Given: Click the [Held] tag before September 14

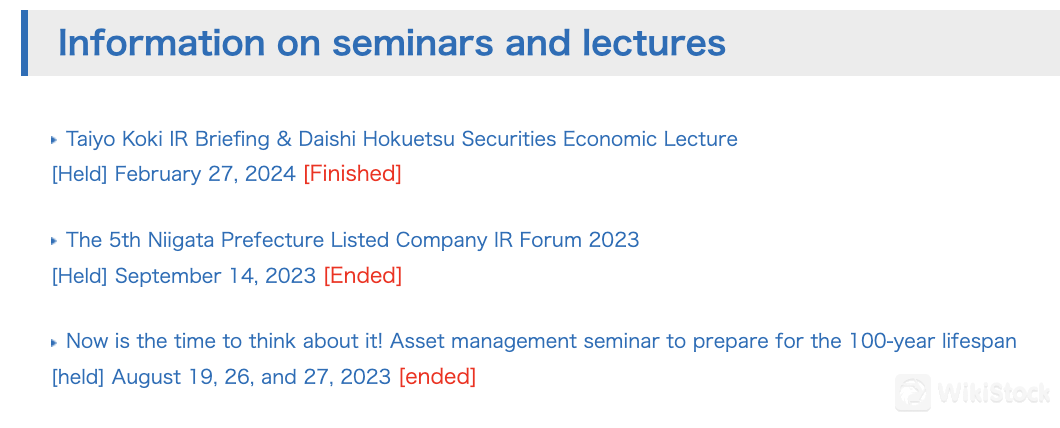Looking at the screenshot, I should tap(80, 276).
